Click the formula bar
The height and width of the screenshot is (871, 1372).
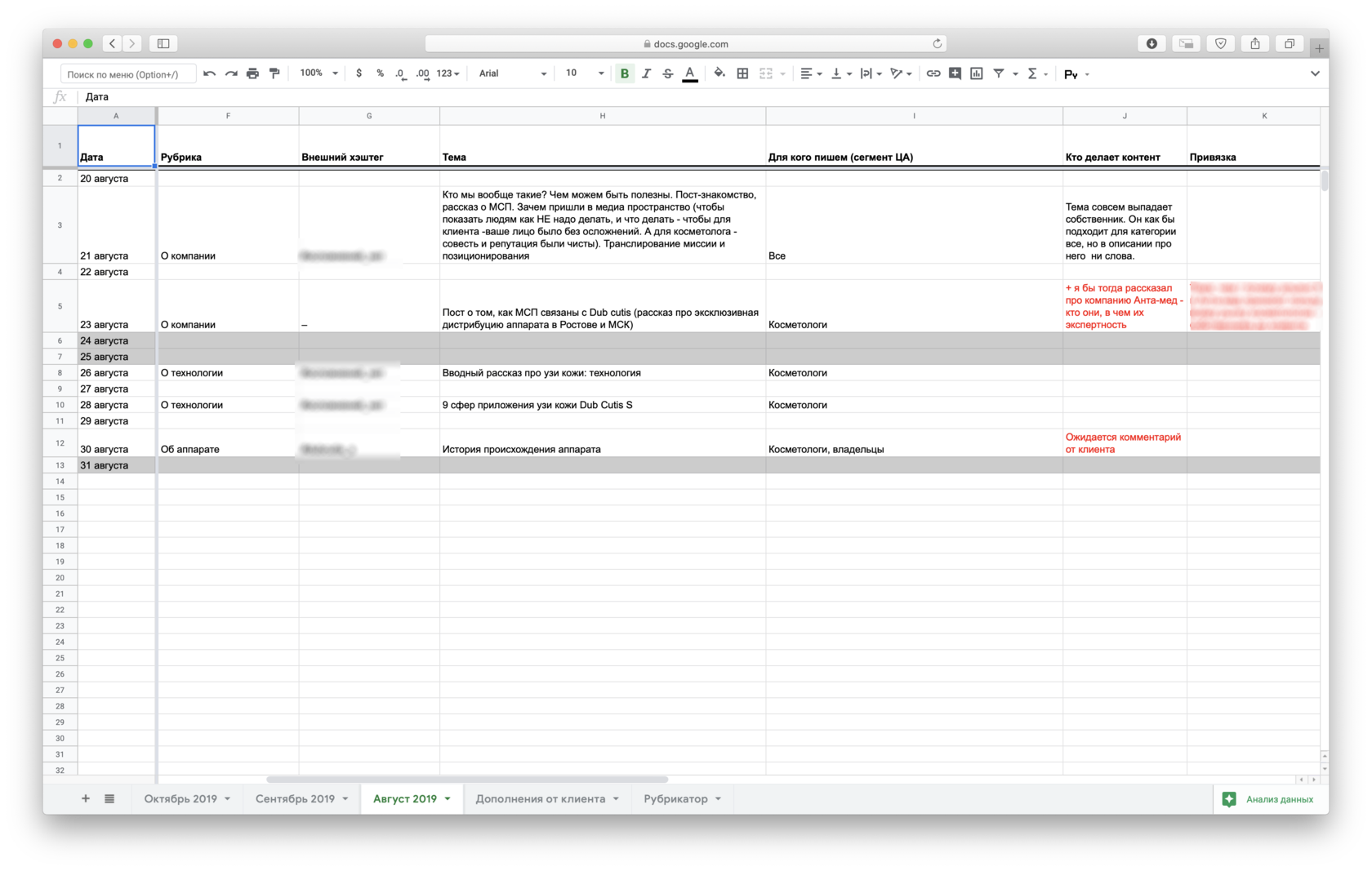(702, 97)
